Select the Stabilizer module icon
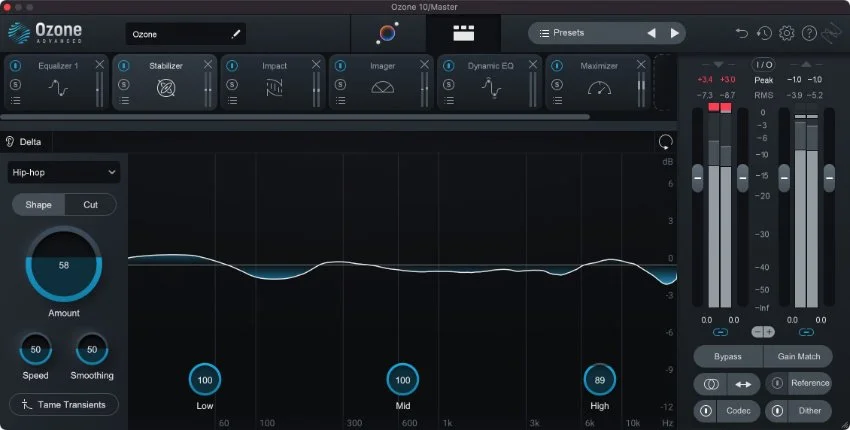This screenshot has height=430, width=850. pyautogui.click(x=166, y=87)
